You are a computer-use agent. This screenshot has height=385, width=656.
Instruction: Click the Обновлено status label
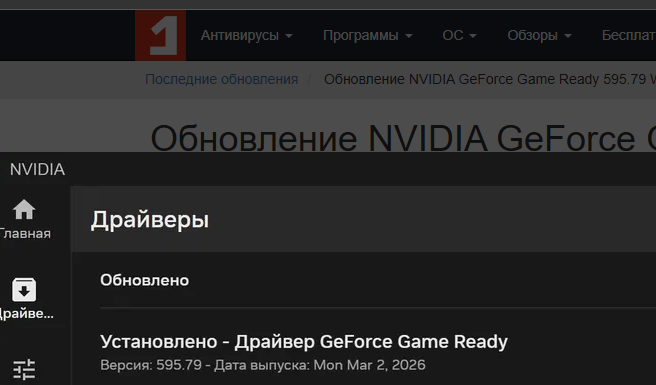(x=144, y=280)
